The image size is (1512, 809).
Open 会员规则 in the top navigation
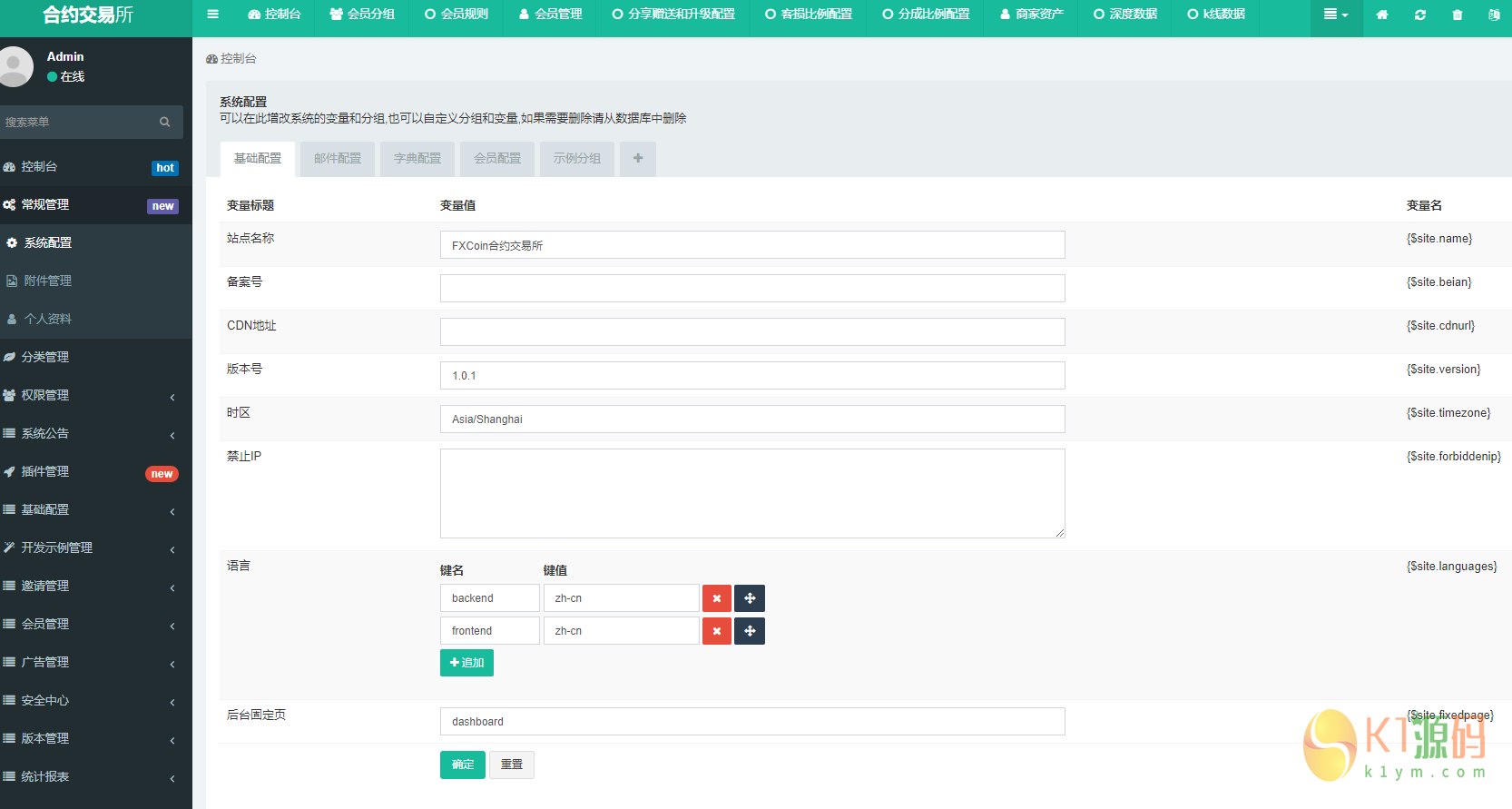click(457, 15)
